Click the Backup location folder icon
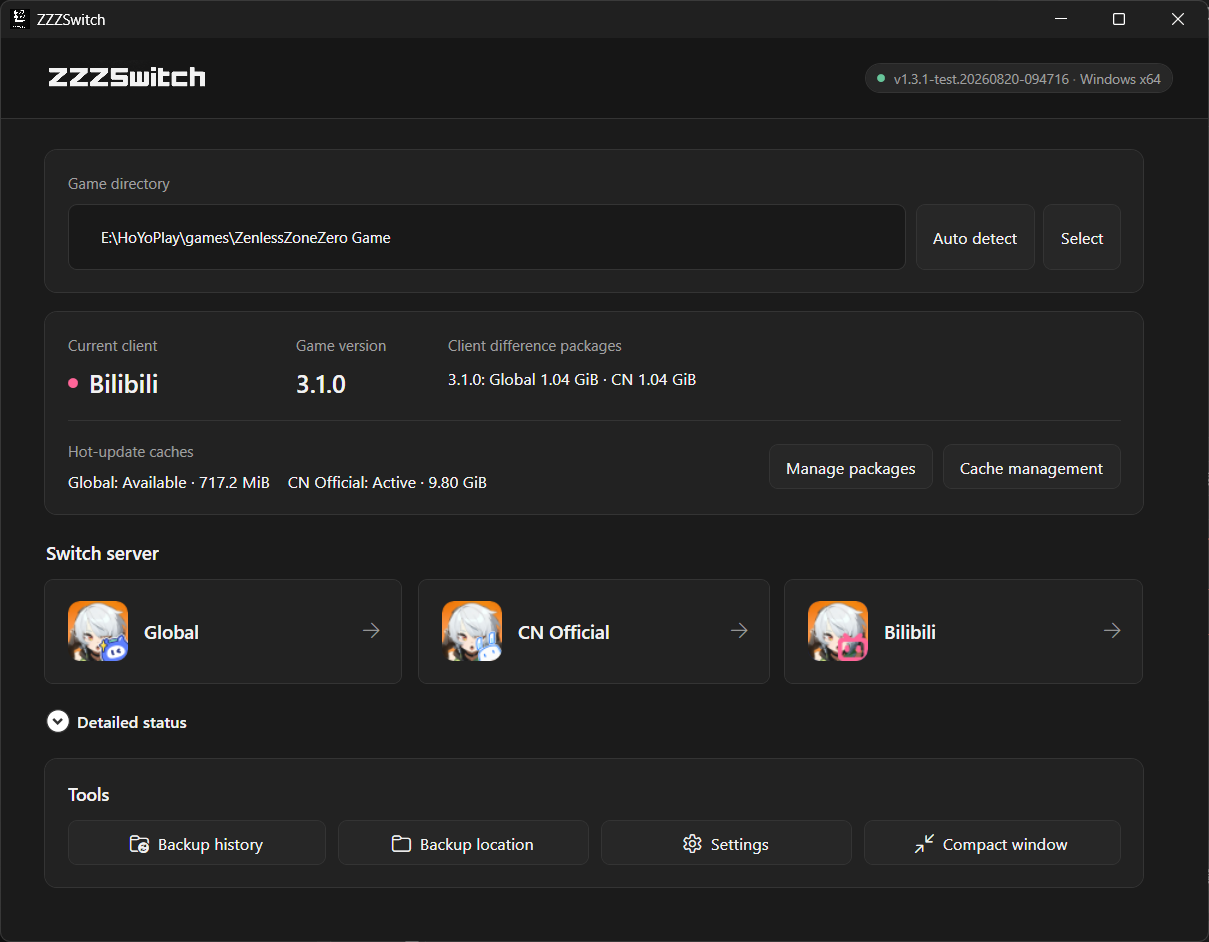 (x=401, y=844)
